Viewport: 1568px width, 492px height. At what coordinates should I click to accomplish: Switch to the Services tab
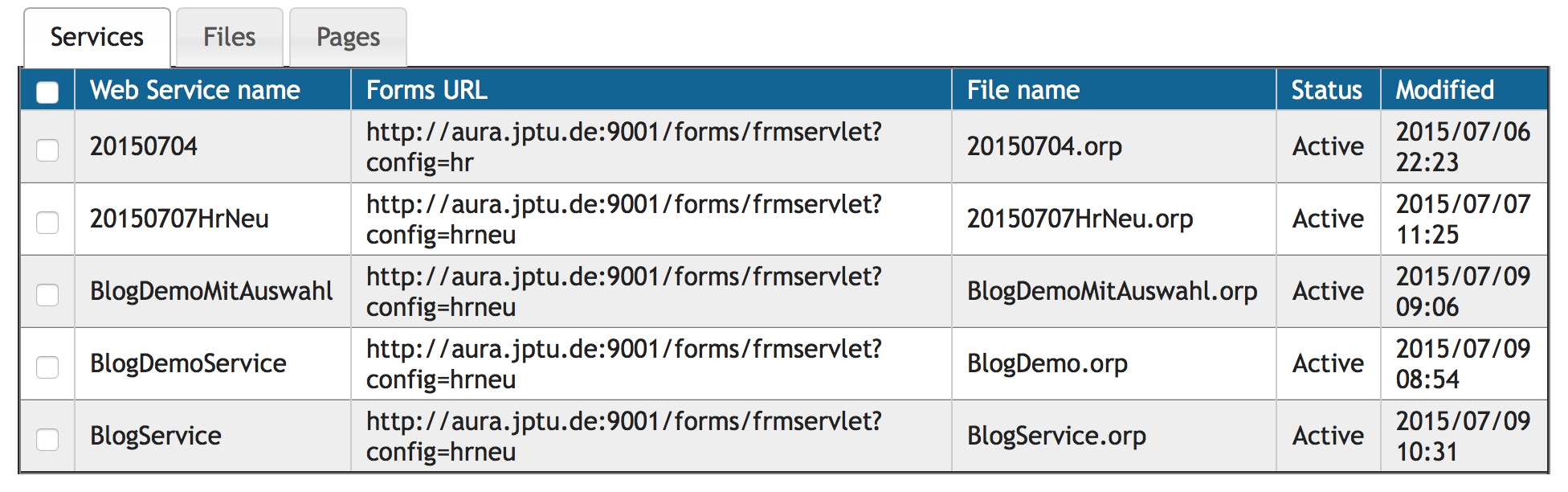coord(96,37)
